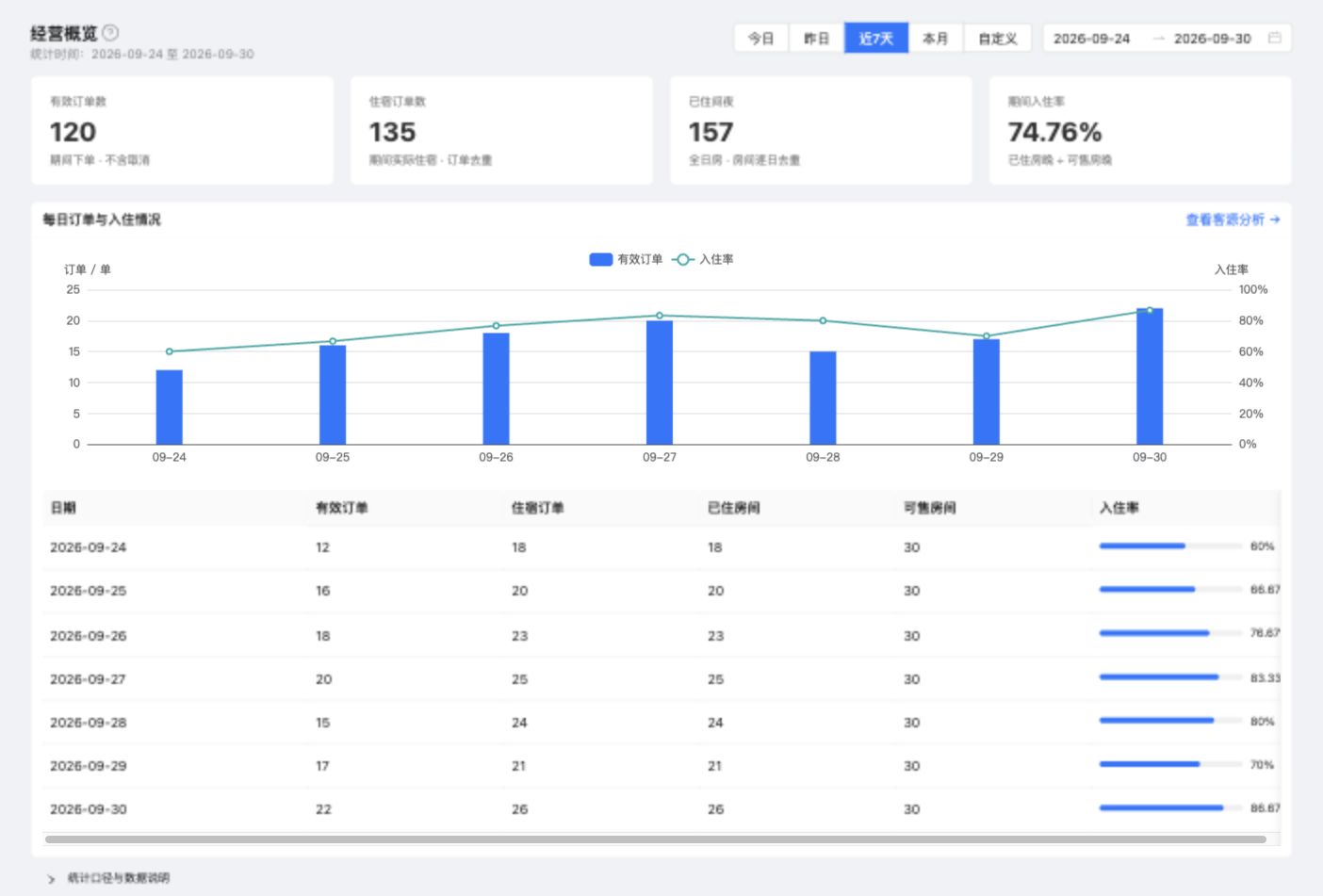Image resolution: width=1323 pixels, height=896 pixels.
Task: Switch to the 本月 time range
Action: (x=936, y=39)
